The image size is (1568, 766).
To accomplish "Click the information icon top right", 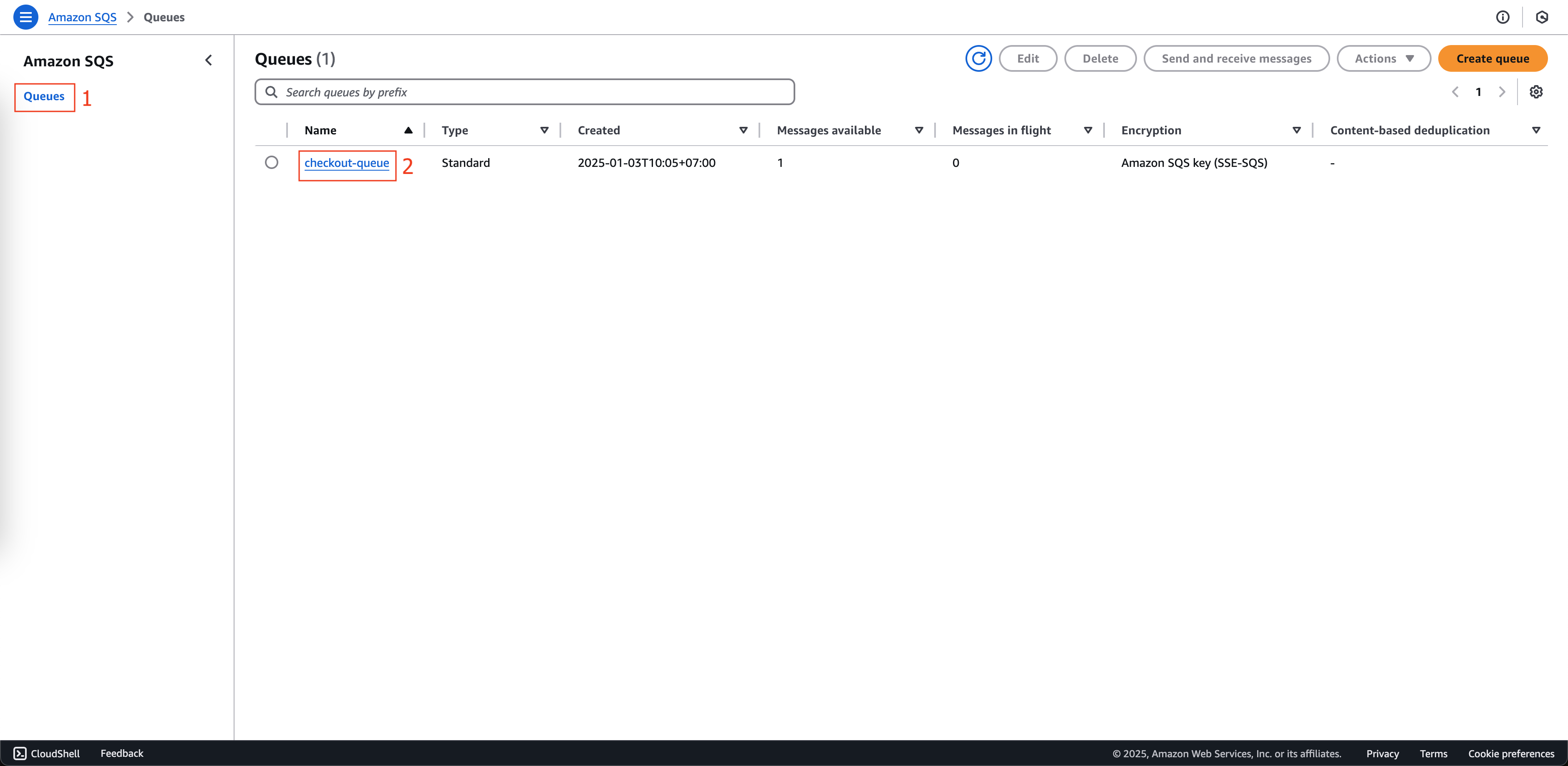I will pos(1503,16).
